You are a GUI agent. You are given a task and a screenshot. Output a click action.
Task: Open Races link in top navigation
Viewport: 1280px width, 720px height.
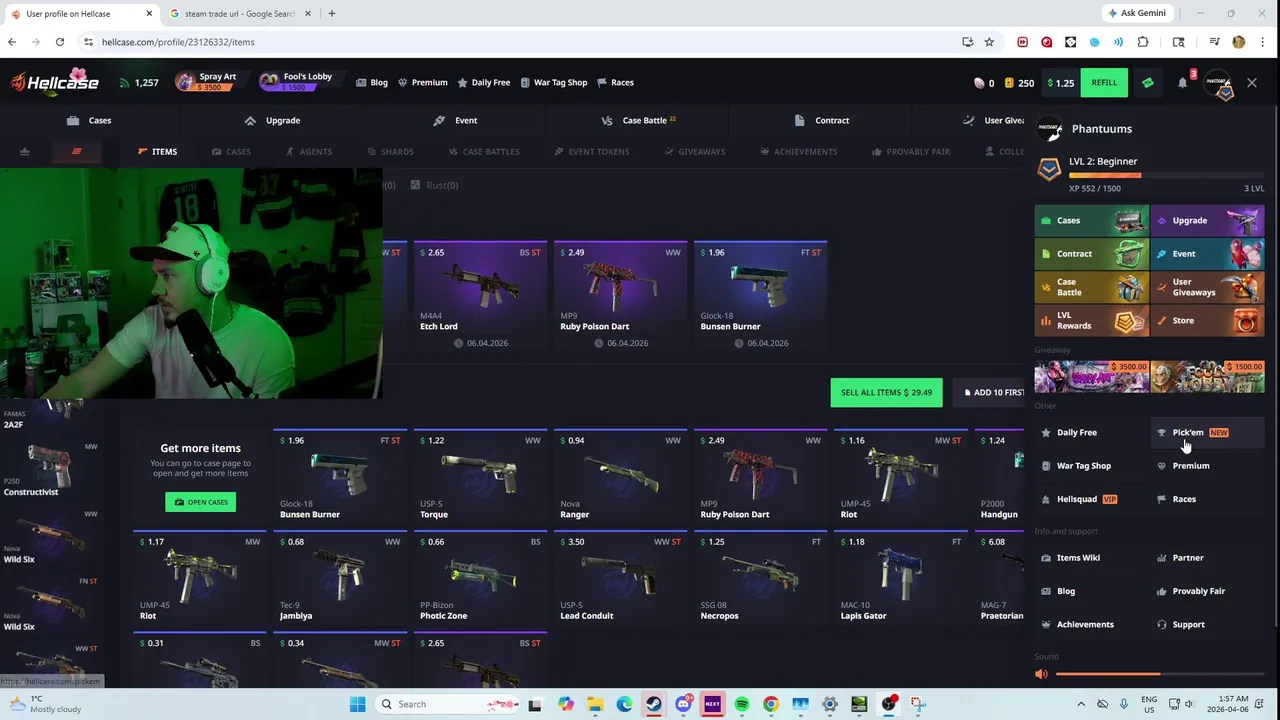(x=615, y=83)
